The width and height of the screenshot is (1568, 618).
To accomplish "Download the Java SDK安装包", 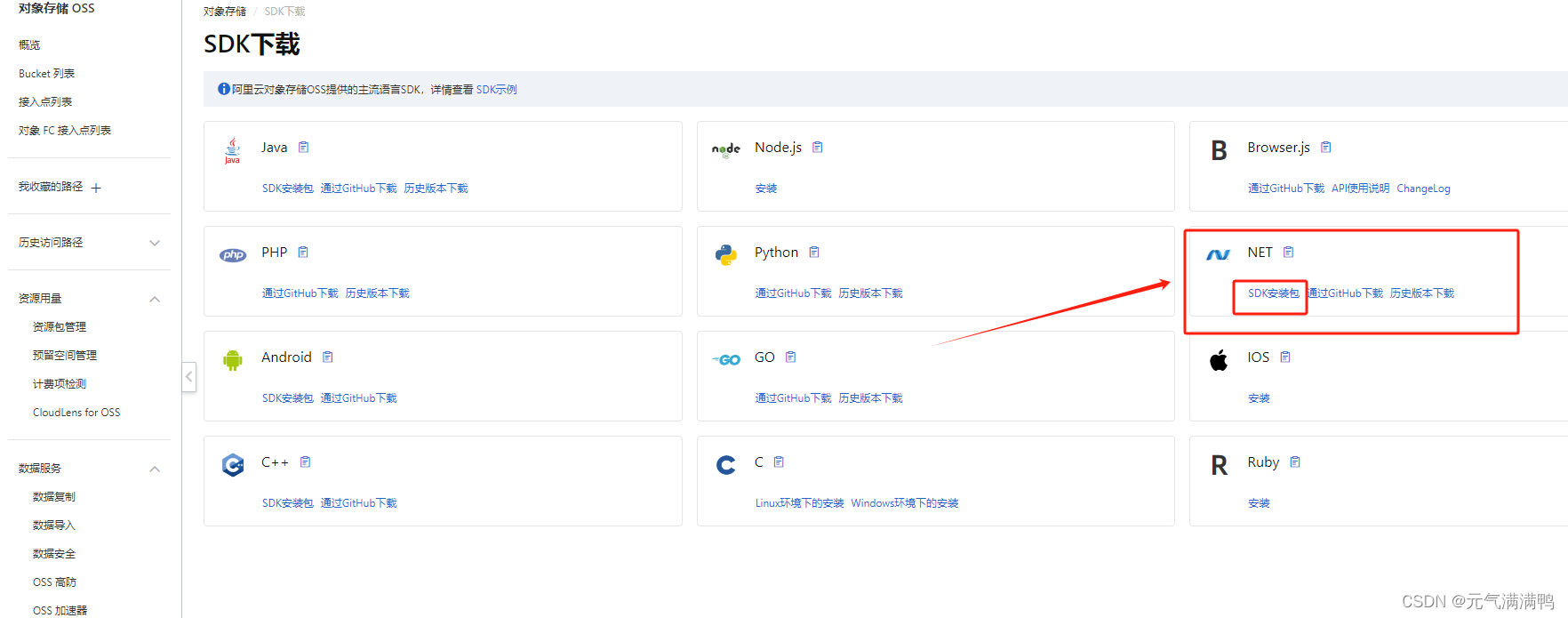I will coord(288,189).
